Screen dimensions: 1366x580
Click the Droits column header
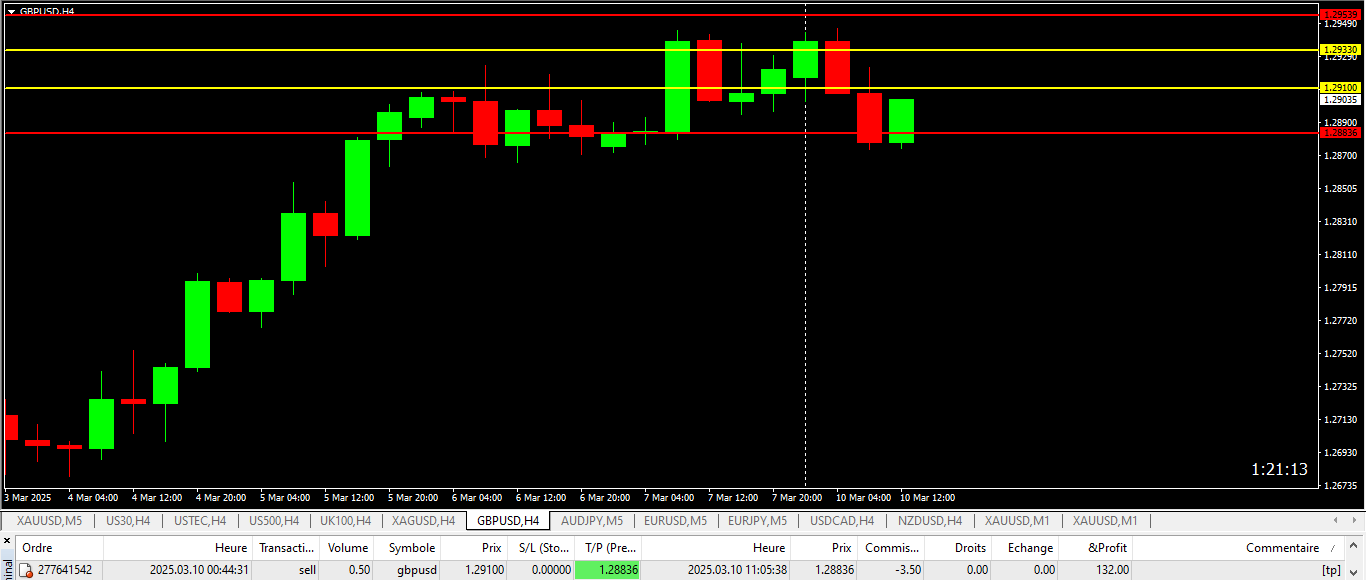pos(958,548)
